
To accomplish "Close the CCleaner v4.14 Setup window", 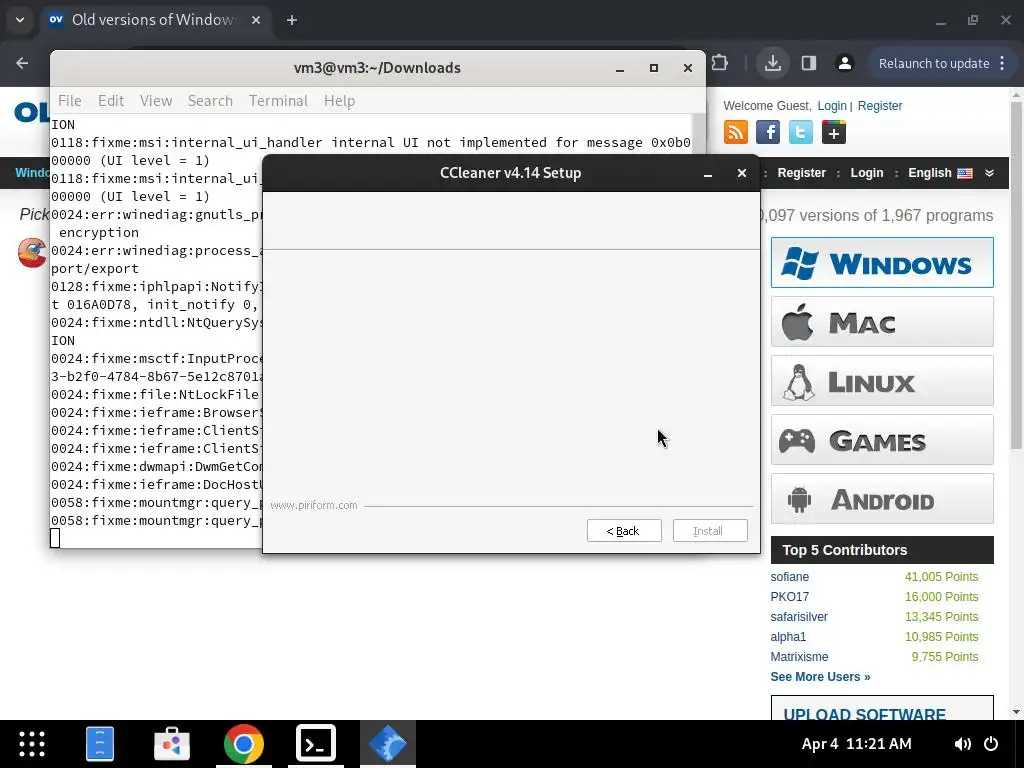I will click(x=742, y=173).
